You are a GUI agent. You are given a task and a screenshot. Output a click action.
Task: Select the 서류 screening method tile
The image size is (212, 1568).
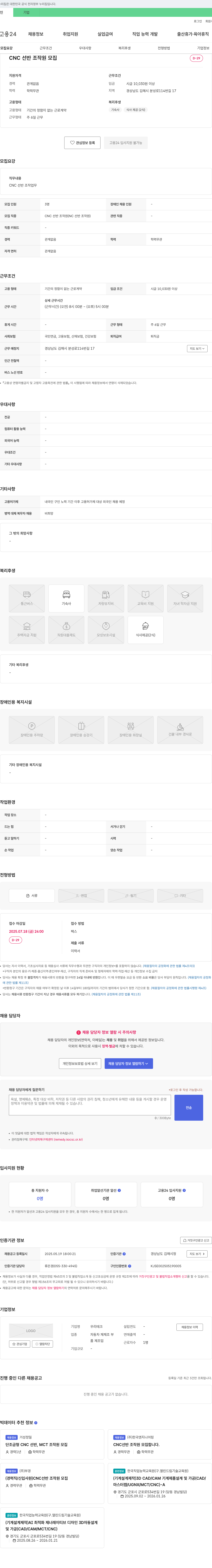32,895
